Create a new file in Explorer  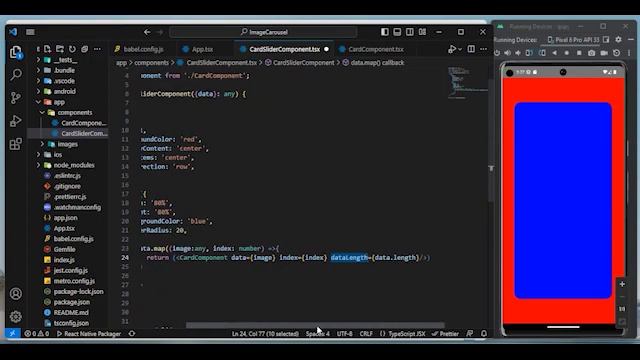pos(47,49)
